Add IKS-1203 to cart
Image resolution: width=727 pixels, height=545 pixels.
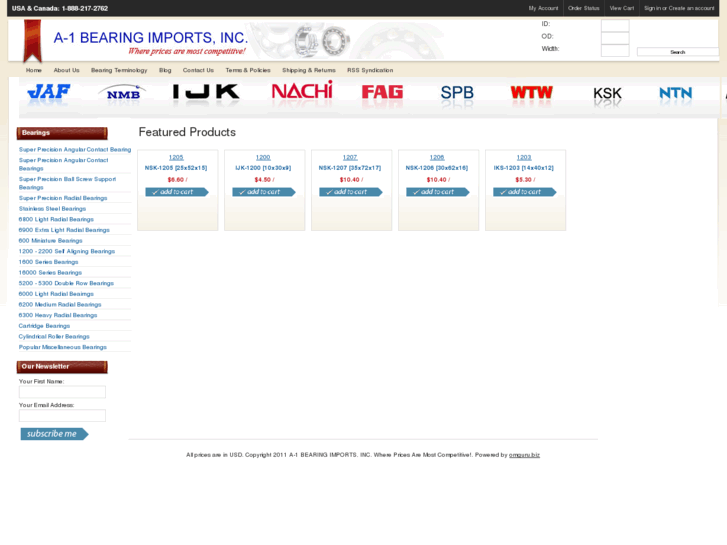524,192
